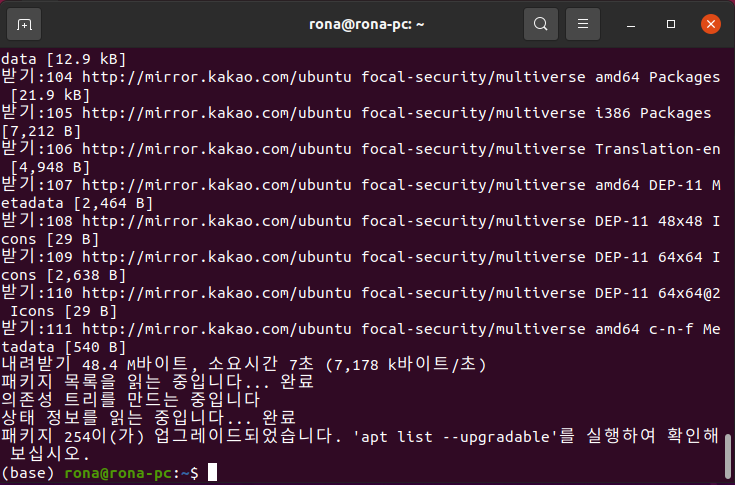This screenshot has width=735, height=485.
Task: Click the 'i386 Packages' text on line 105
Action: point(653,113)
